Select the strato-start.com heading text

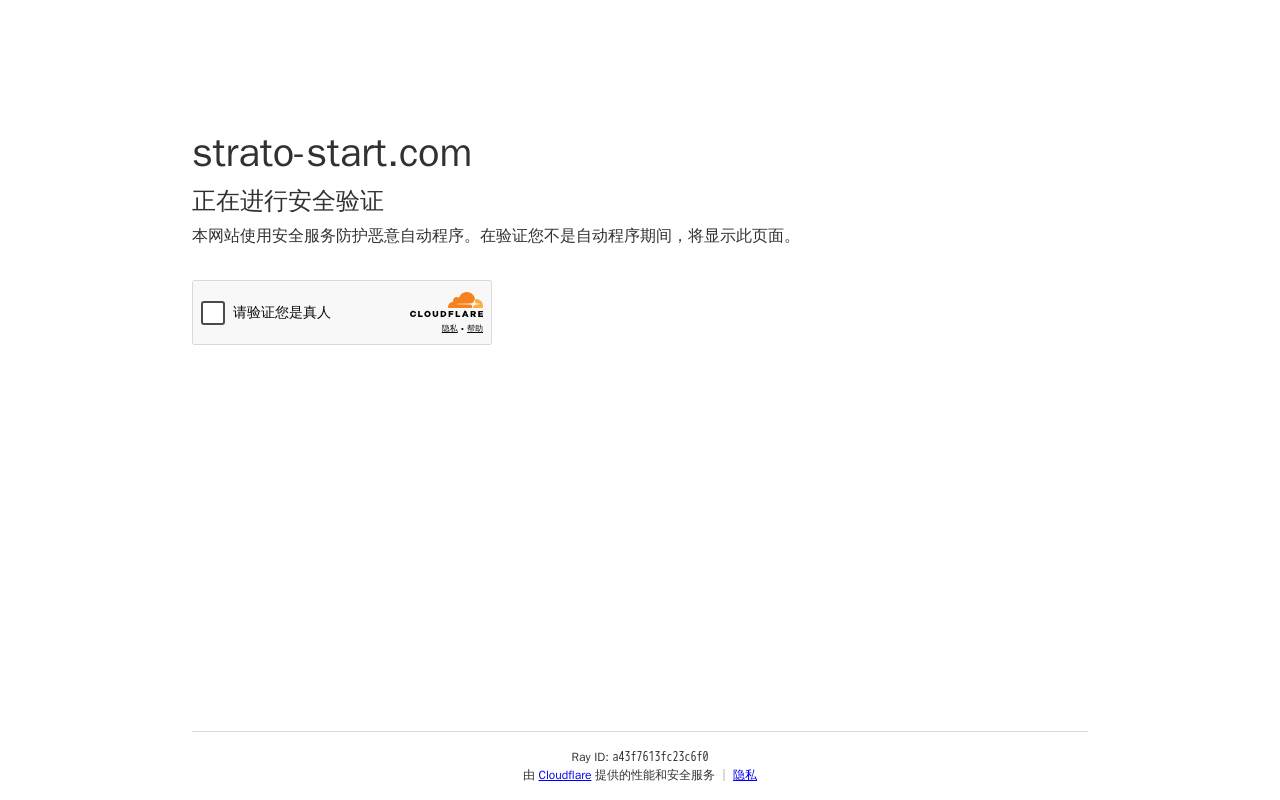point(332,153)
